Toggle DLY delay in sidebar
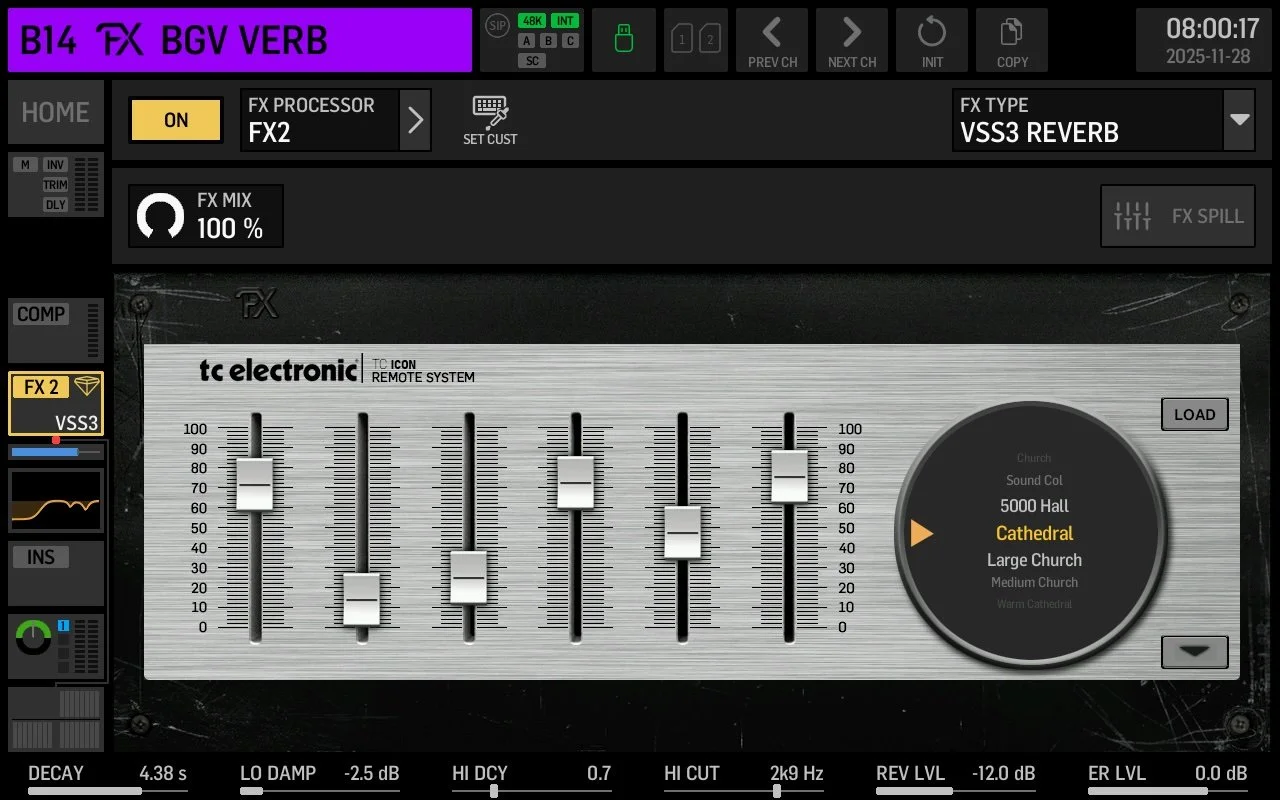The width and height of the screenshot is (1280, 800). [55, 204]
